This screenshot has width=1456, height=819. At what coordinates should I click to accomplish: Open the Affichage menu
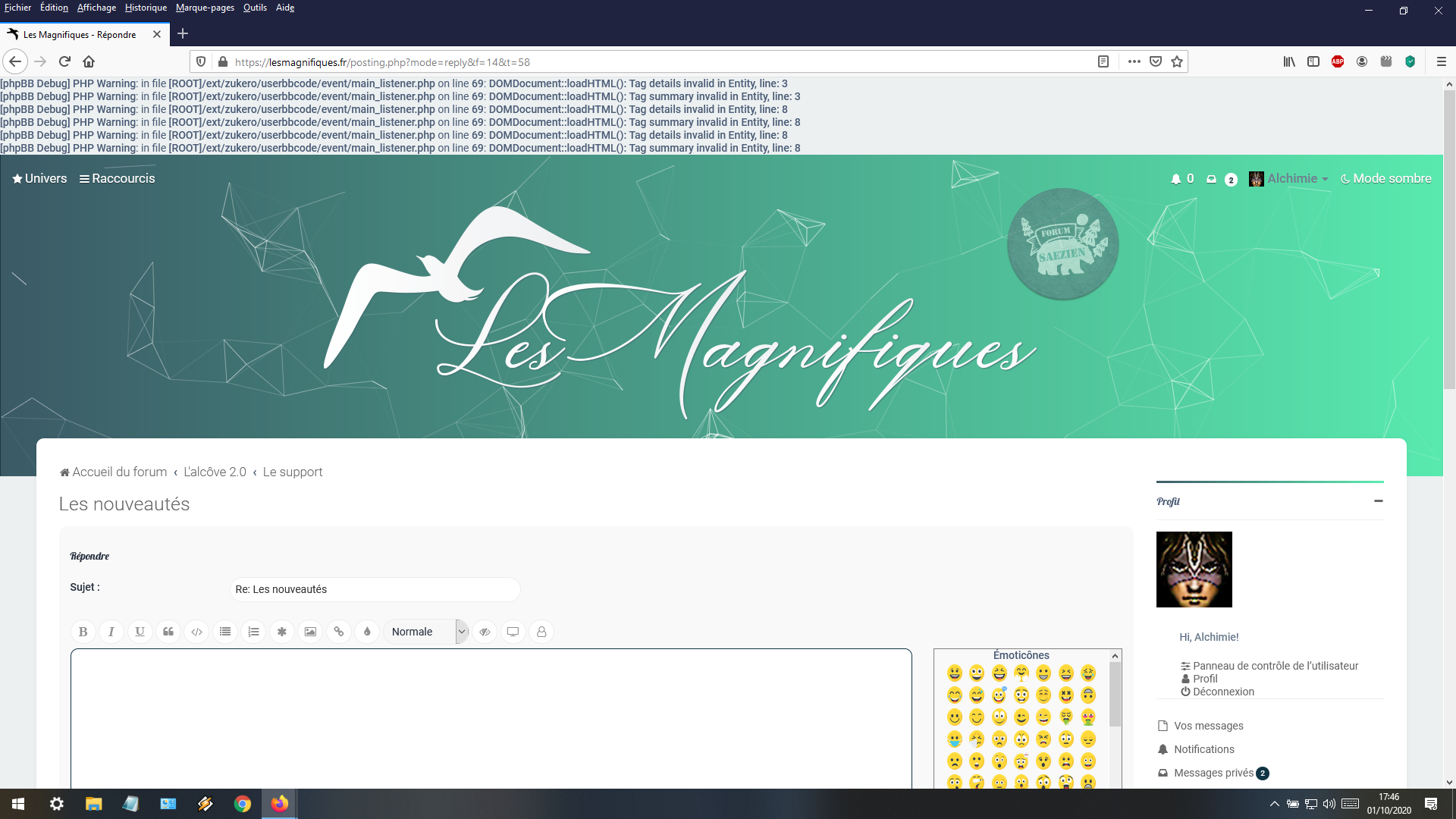[96, 8]
